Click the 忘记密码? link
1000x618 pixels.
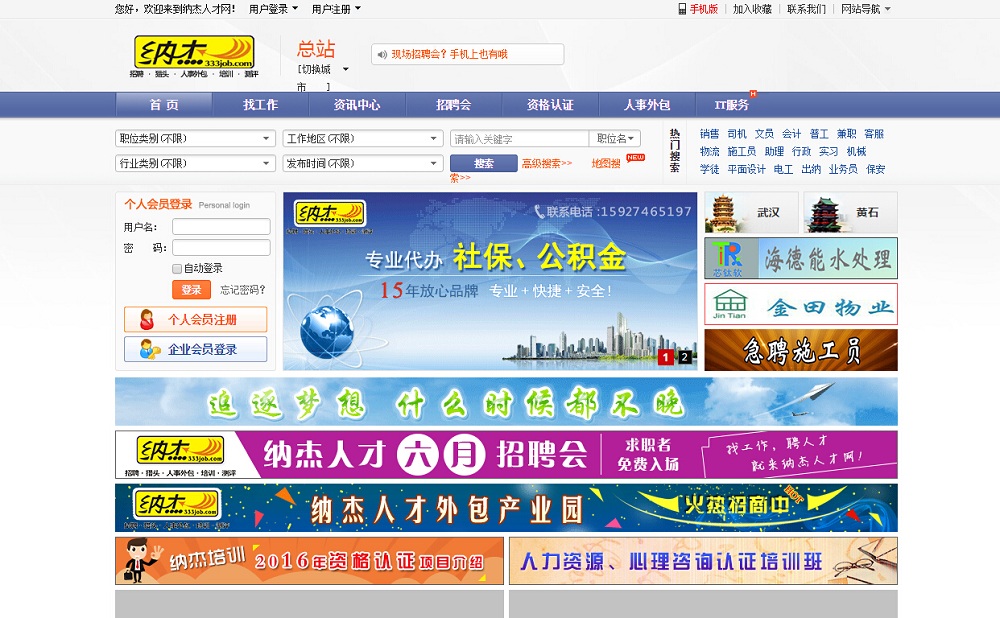pos(242,290)
